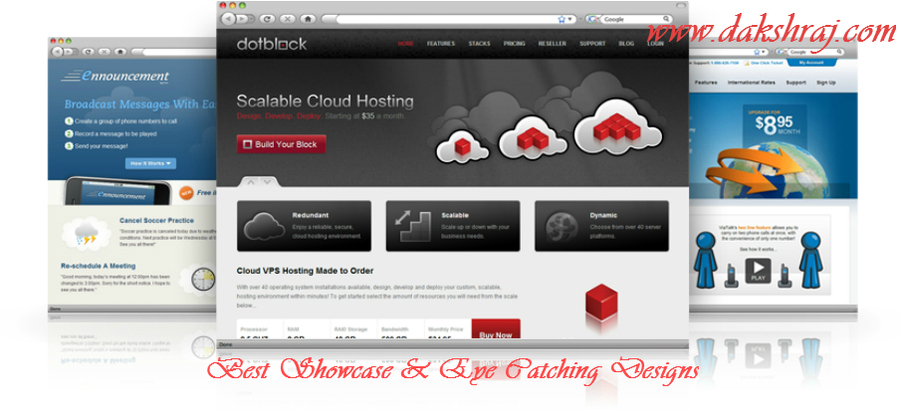Click the up chevron on the banner tab
The width and height of the screenshot is (900, 420).
[x=251, y=182]
